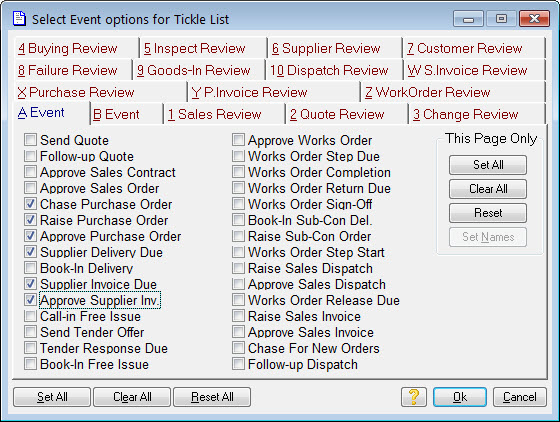
Task: Check Approve Works Order
Action: click(238, 140)
